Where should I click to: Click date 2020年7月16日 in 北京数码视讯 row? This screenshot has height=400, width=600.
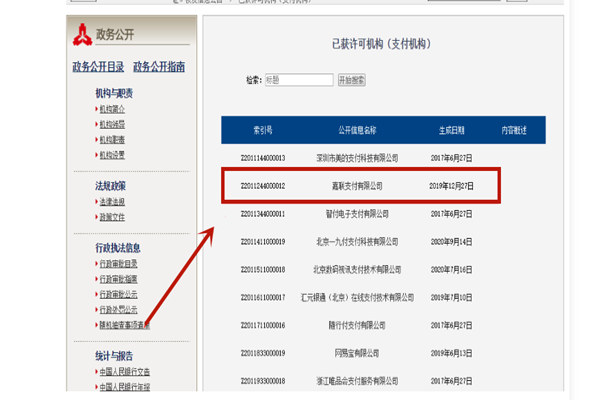(x=452, y=270)
